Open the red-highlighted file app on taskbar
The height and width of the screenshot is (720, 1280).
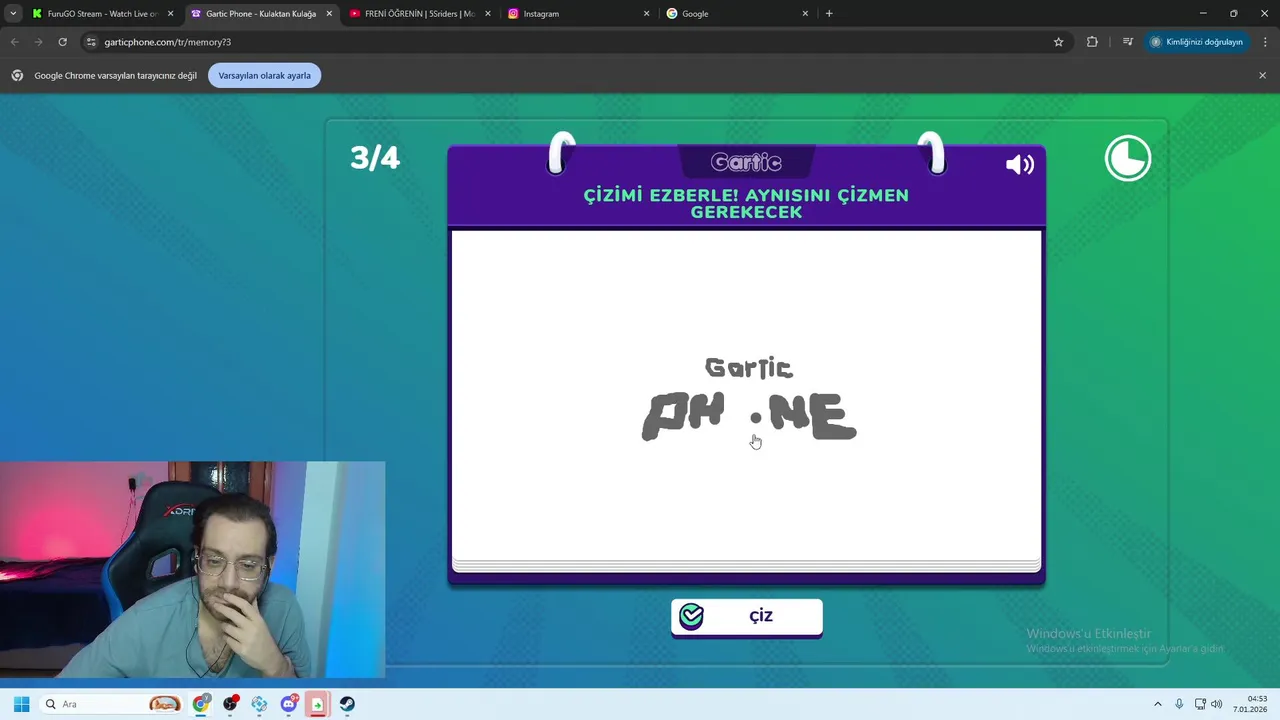pyautogui.click(x=317, y=704)
